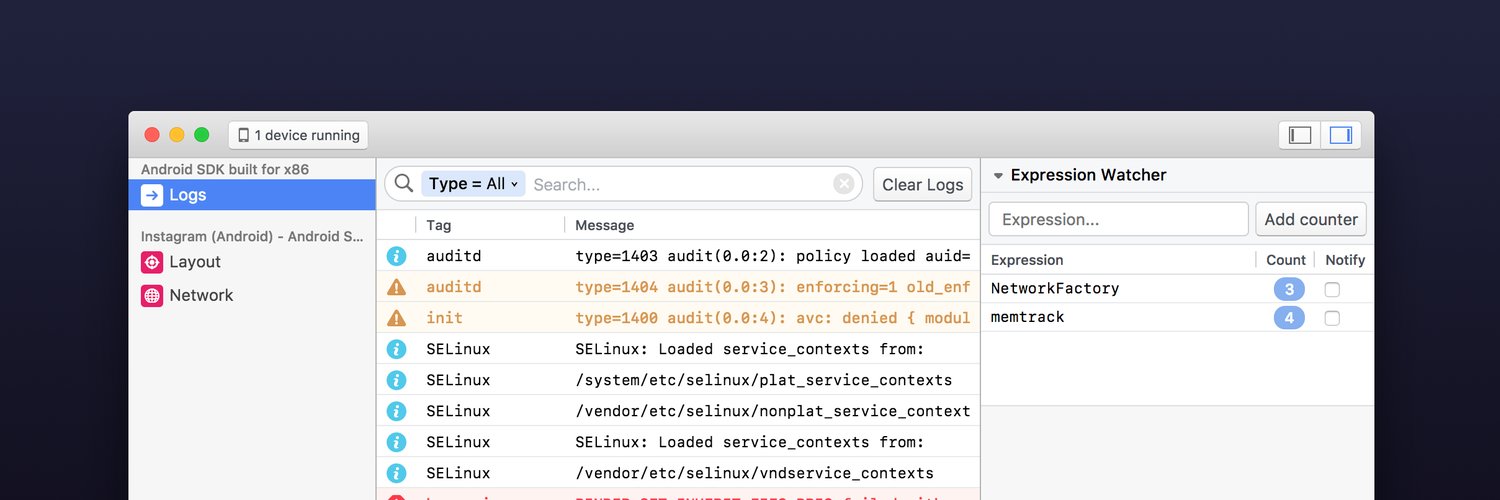Viewport: 1500px width, 500px height.
Task: Select the warning icon on init row
Action: [397, 318]
